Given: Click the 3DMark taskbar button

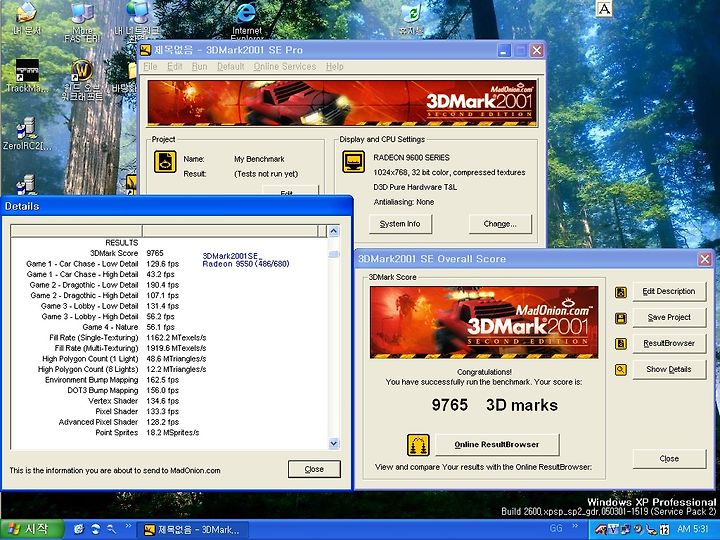Looking at the screenshot, I should click(194, 529).
